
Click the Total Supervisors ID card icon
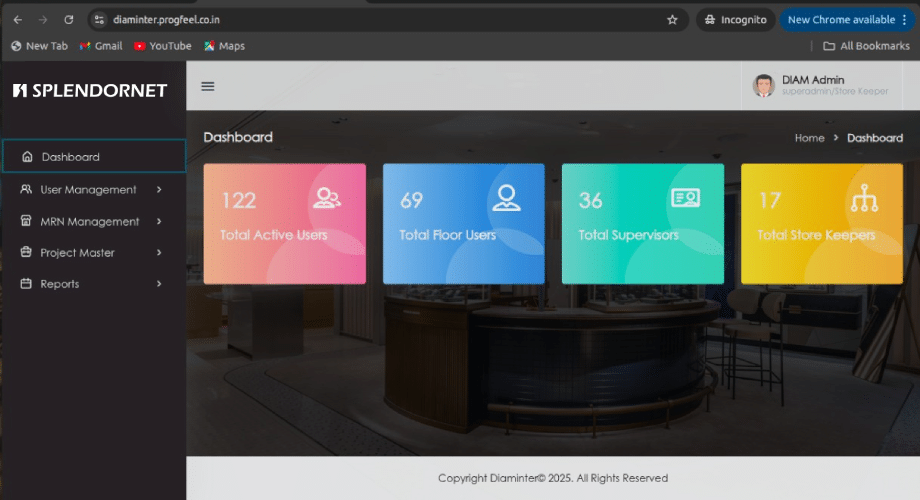(685, 198)
